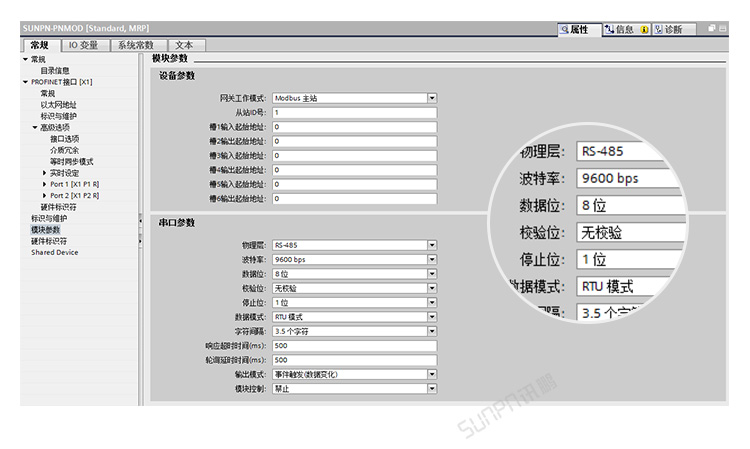Expand the 实时设定 tree node
The image size is (750, 449).
tap(44, 173)
